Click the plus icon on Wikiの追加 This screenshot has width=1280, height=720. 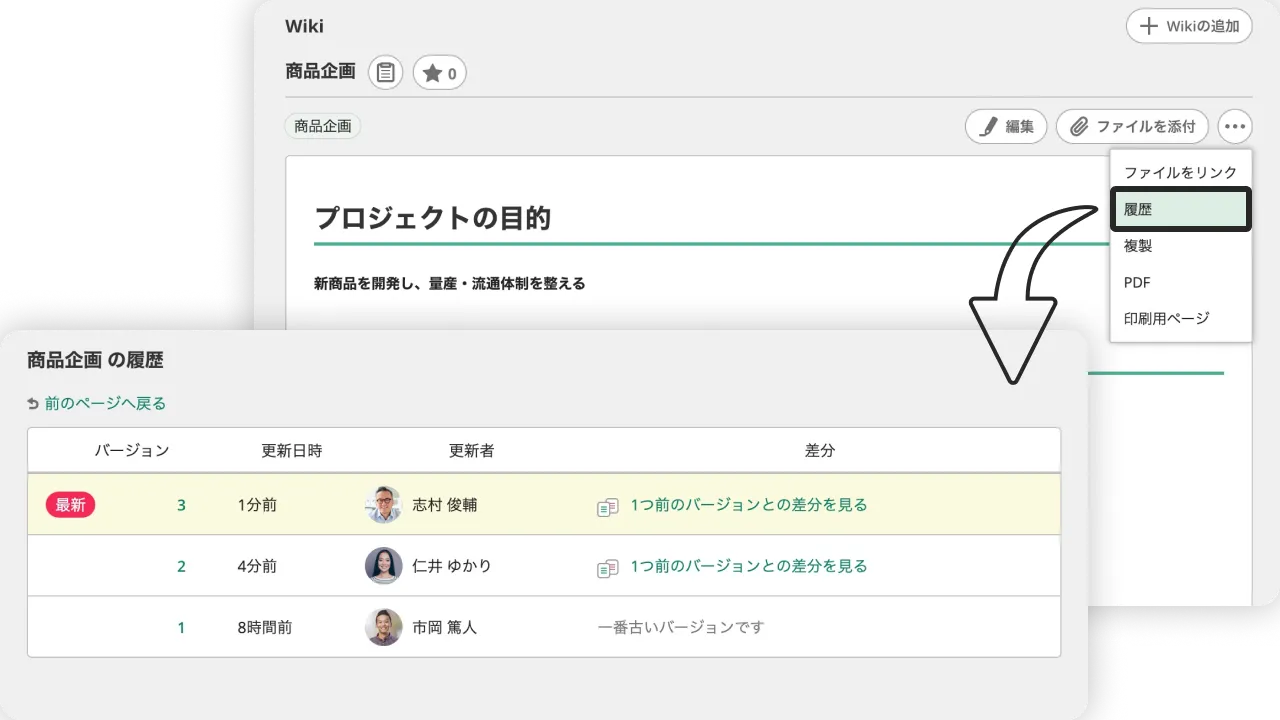[1148, 26]
